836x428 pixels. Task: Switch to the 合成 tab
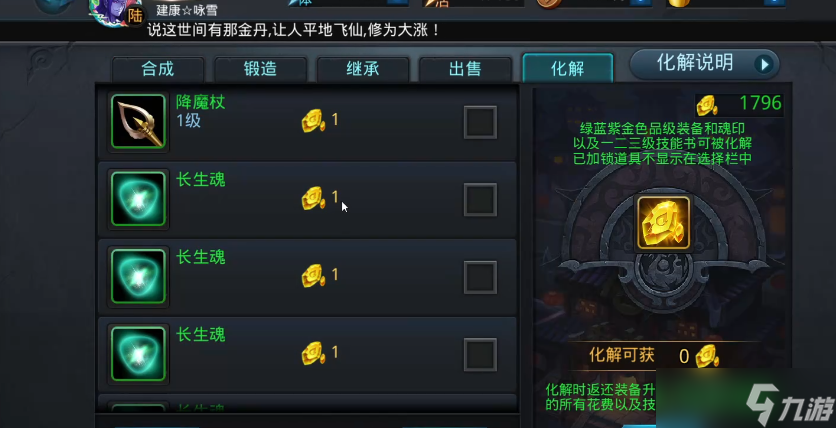(x=158, y=69)
